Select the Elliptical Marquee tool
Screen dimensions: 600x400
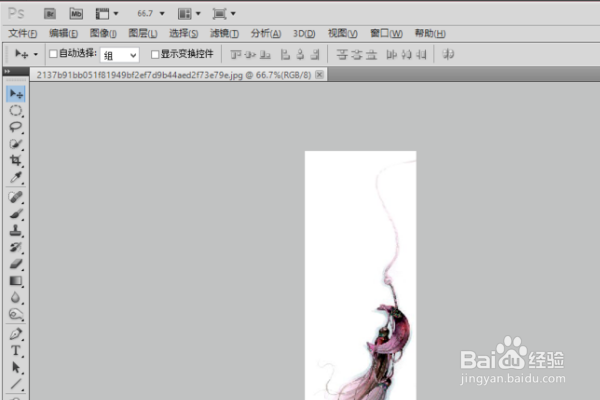pos(16,111)
